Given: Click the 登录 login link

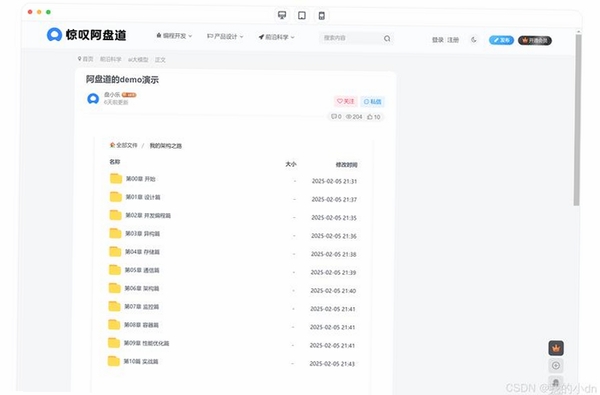Looking at the screenshot, I should click(x=438, y=40).
